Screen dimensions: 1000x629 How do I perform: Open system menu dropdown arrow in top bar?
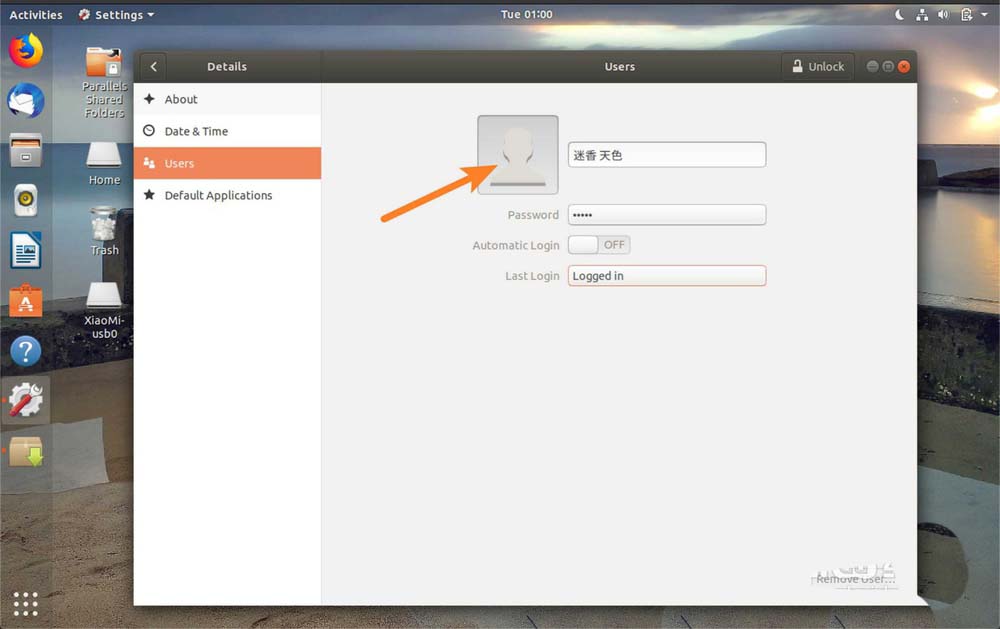(984, 14)
